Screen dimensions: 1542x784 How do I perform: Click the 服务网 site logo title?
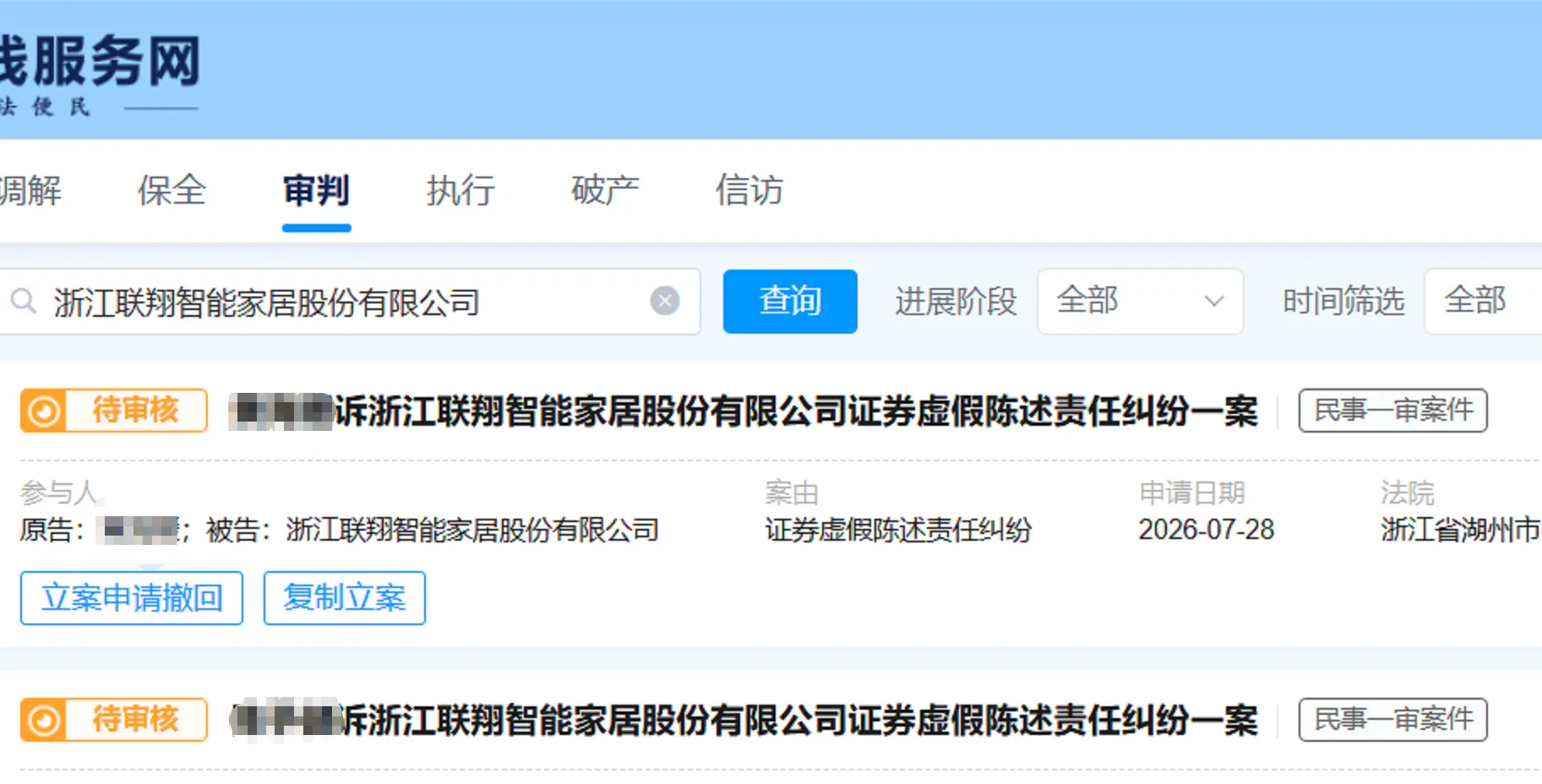(x=100, y=61)
